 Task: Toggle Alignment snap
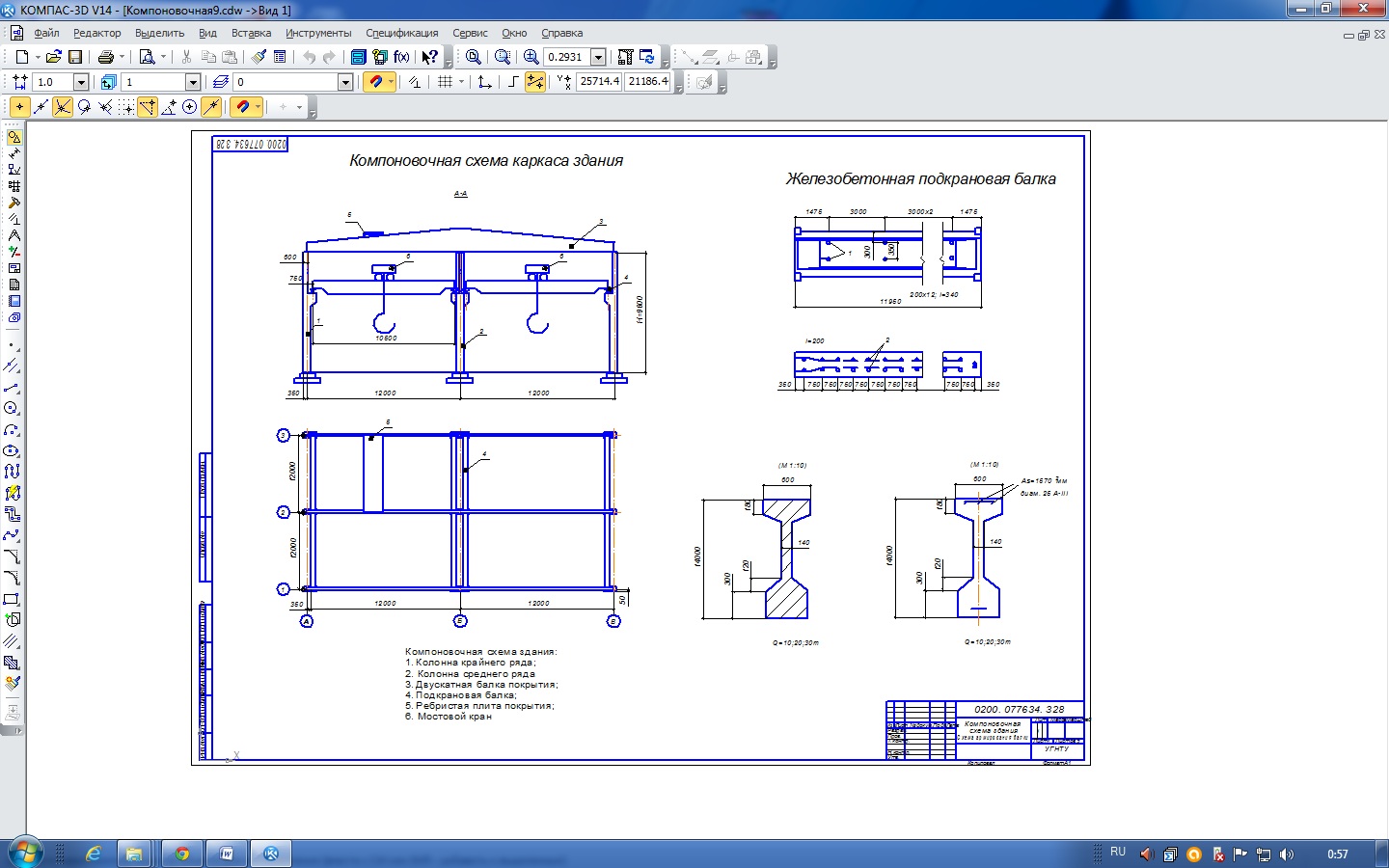[x=148, y=107]
